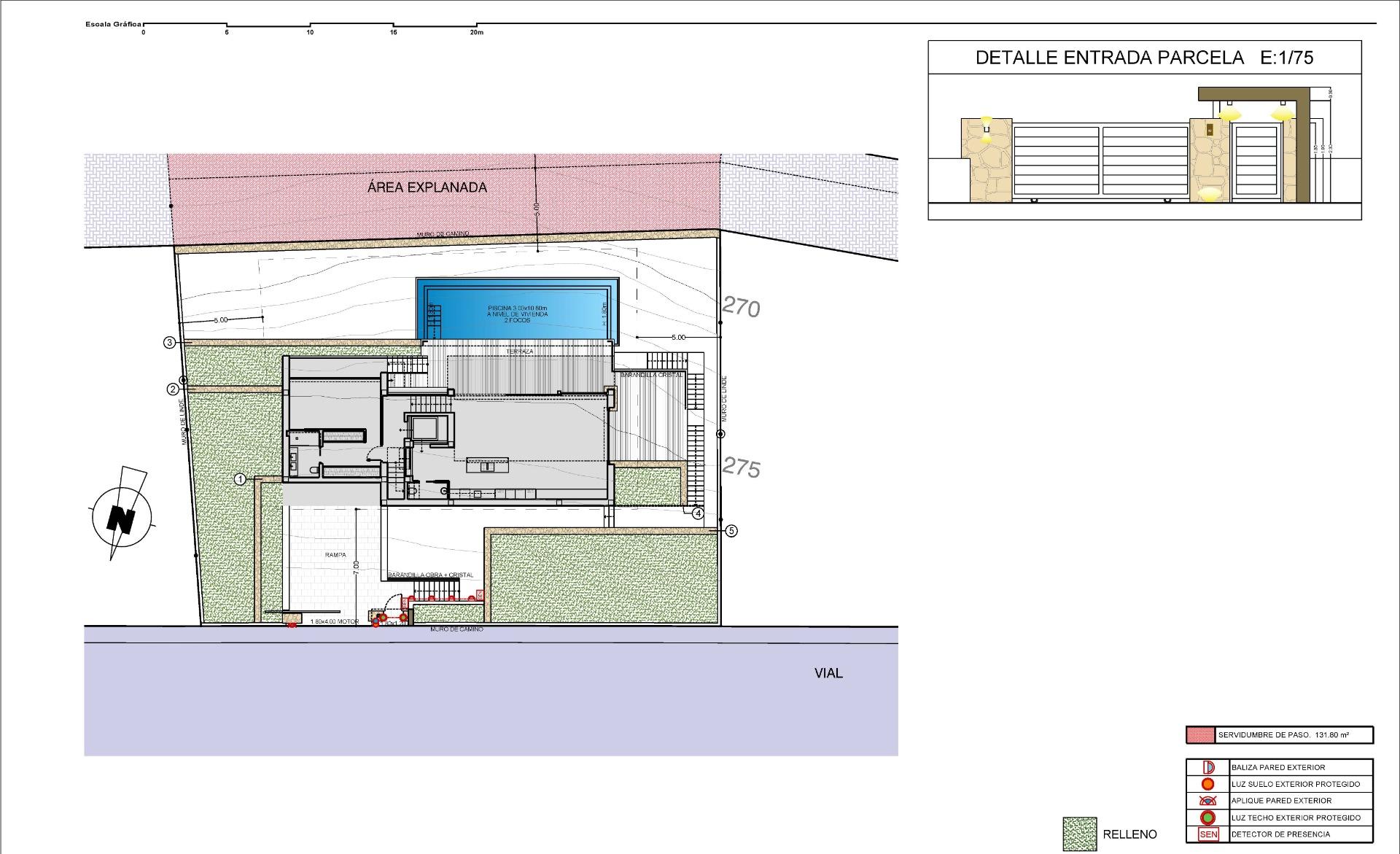Click the Servidumbre de Paso pink swatch

[x=1200, y=735]
